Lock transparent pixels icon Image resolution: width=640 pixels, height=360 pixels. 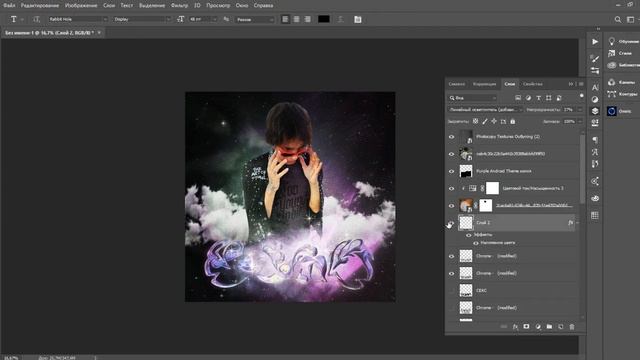476,121
